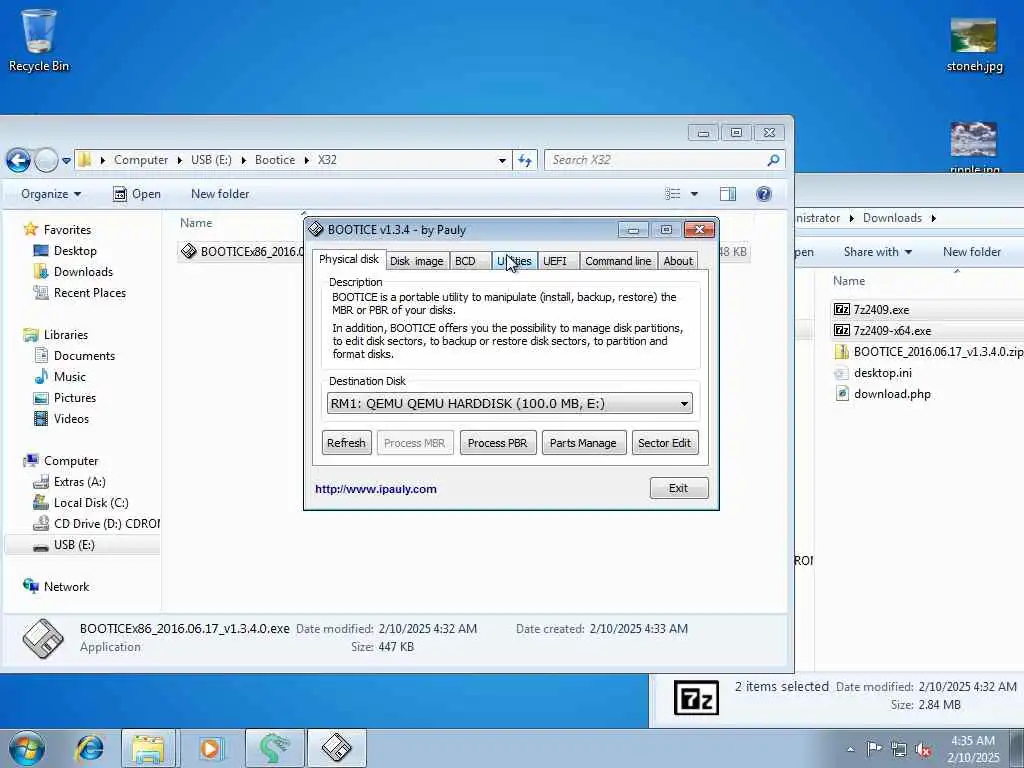This screenshot has height=768, width=1024.
Task: Select the BOOTICEx86_2016 file in the list
Action: pyautogui.click(x=242, y=251)
